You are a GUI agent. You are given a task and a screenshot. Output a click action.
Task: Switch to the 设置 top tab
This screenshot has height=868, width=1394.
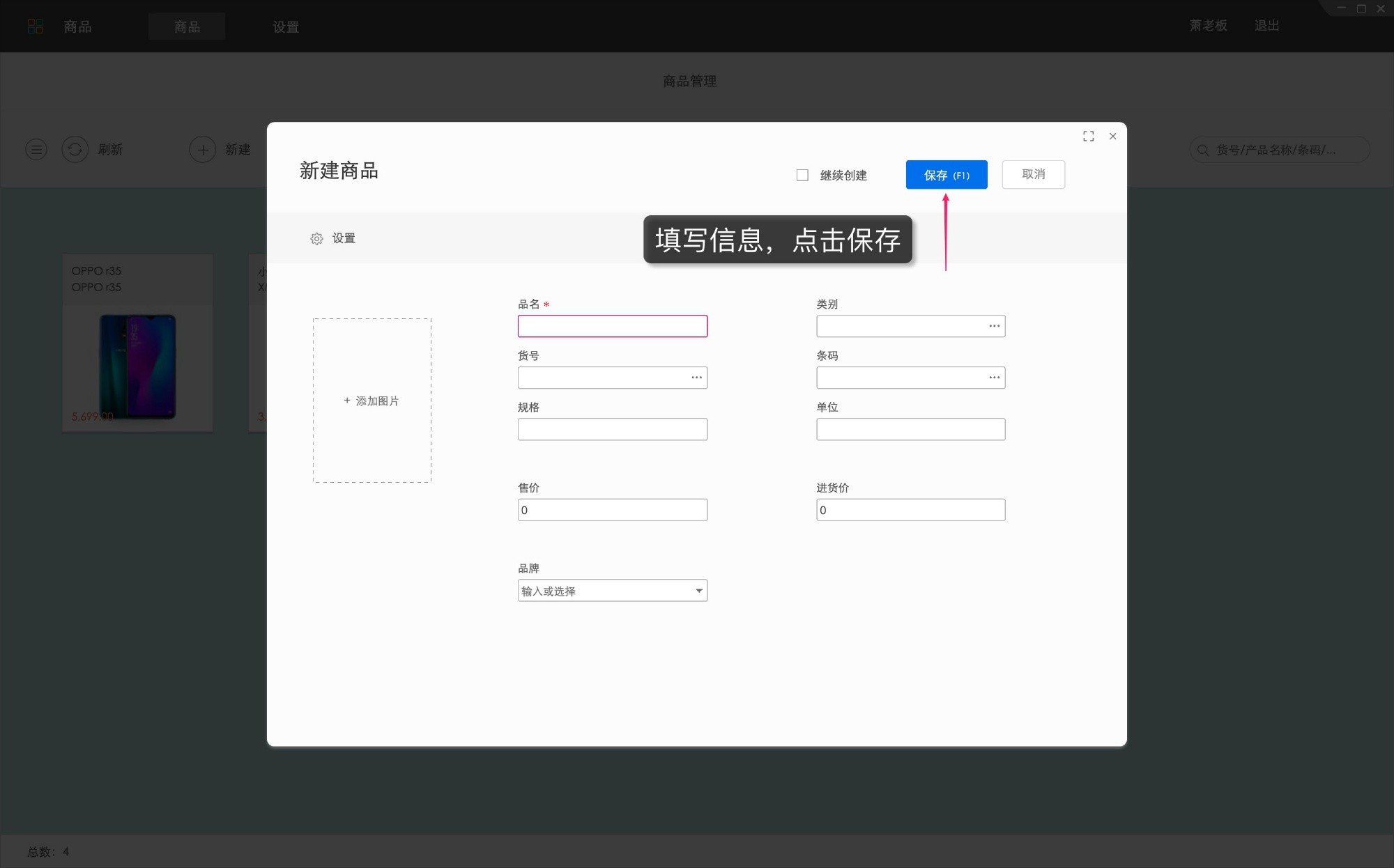[285, 26]
